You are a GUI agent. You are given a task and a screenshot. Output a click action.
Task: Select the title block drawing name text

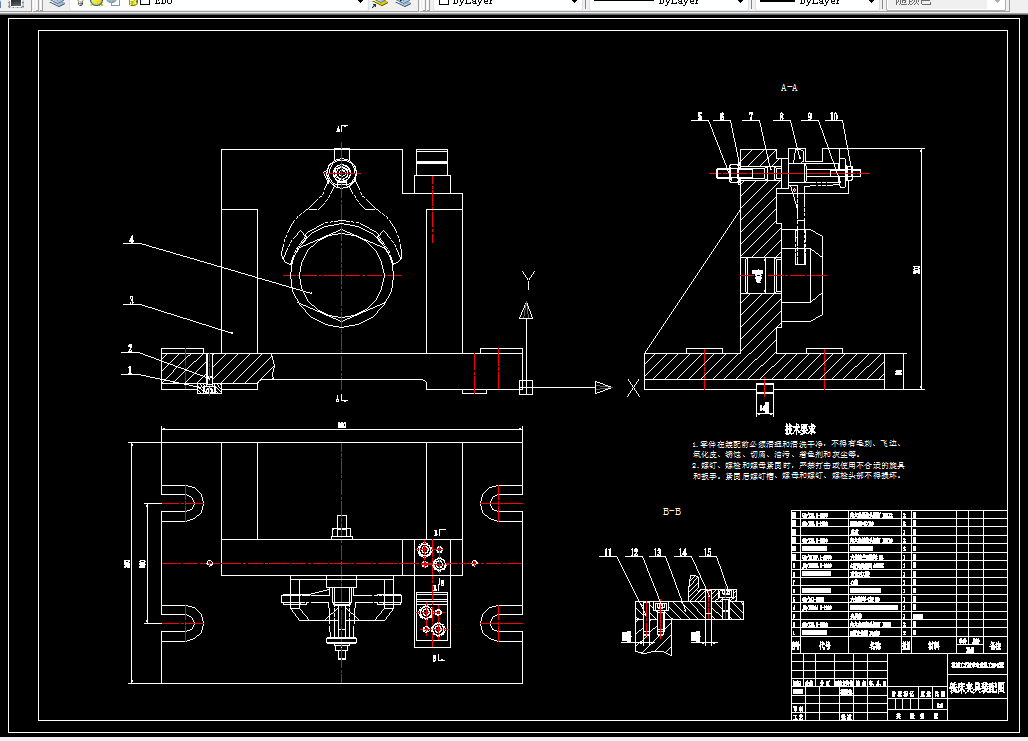(x=976, y=687)
